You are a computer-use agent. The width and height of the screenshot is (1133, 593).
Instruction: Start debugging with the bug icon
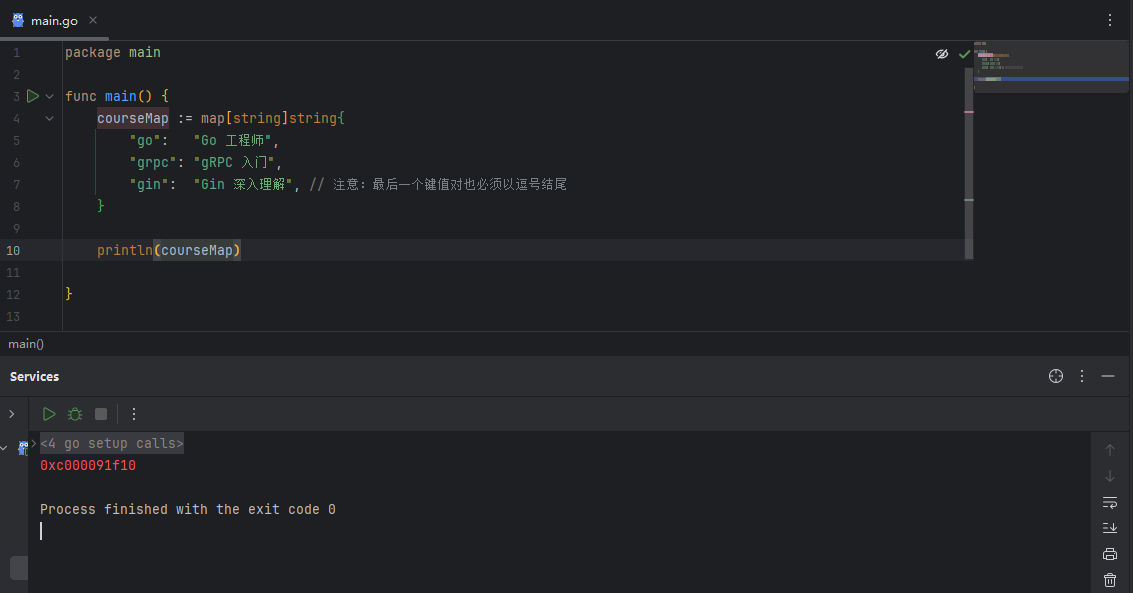pos(75,414)
